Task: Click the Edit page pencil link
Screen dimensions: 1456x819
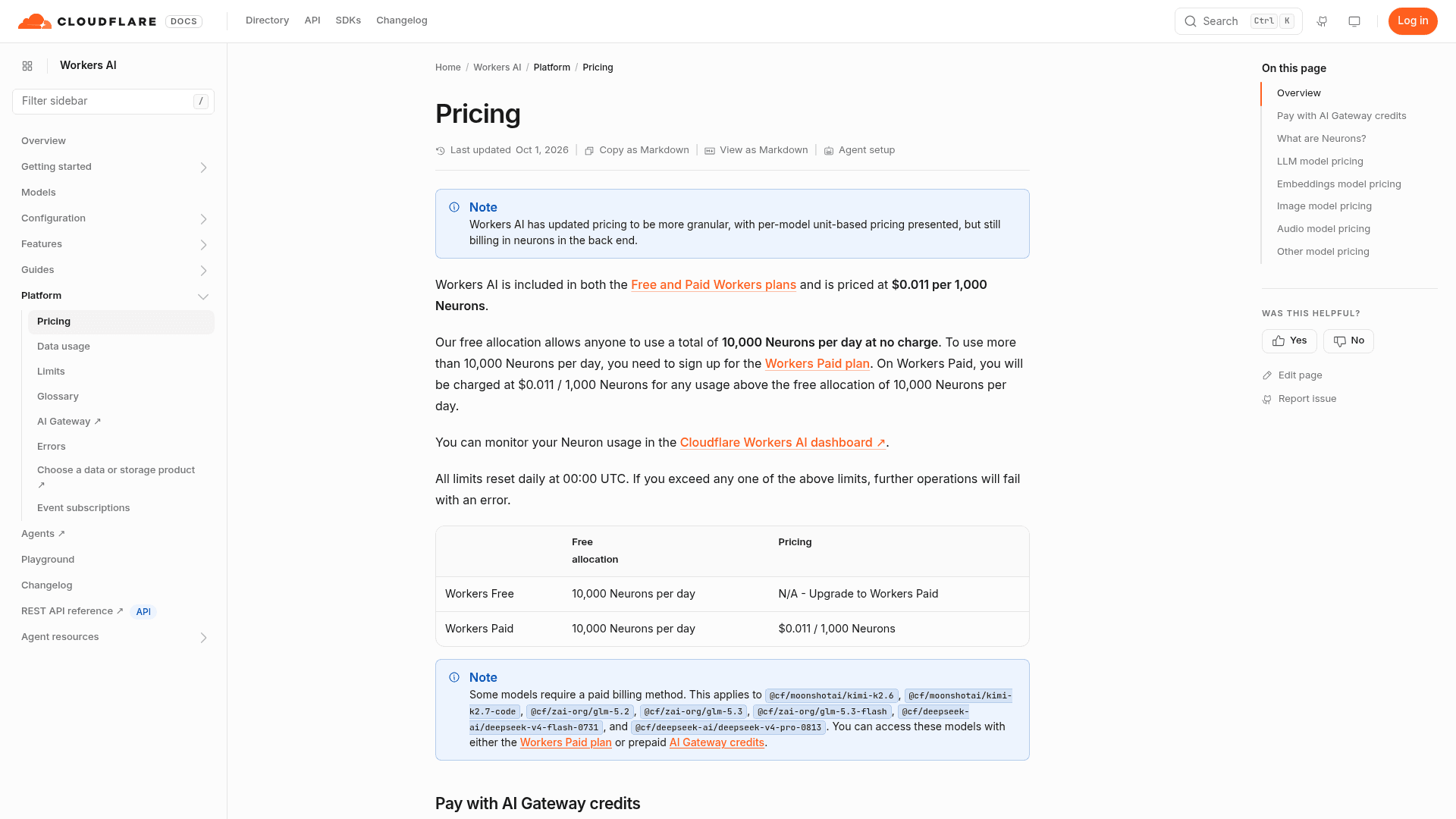Action: pos(1292,375)
